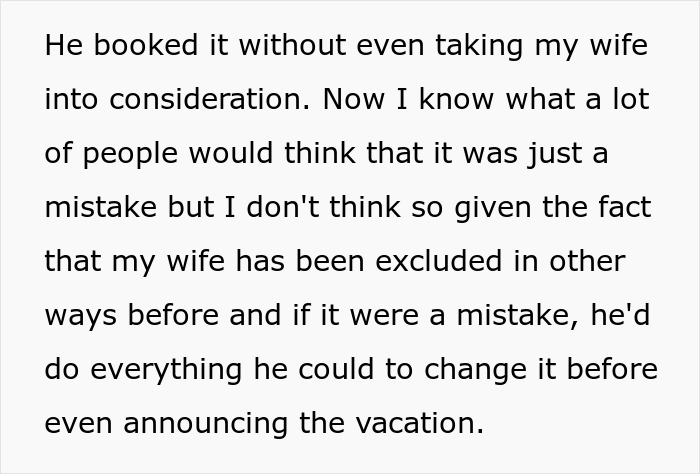Screen dimensions: 700x474
Task: Click the word "lot" at the line end
Action: point(627,101)
